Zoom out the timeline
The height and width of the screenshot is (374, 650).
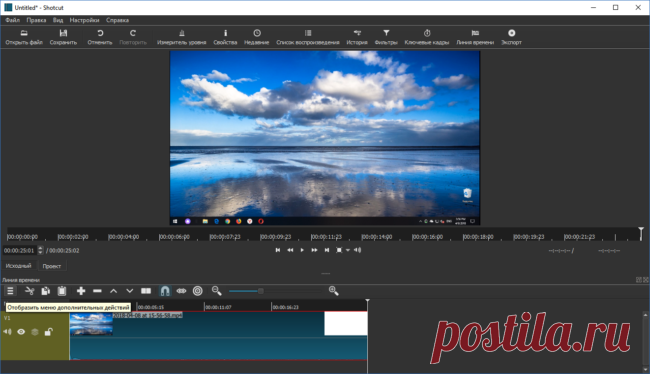pos(216,291)
